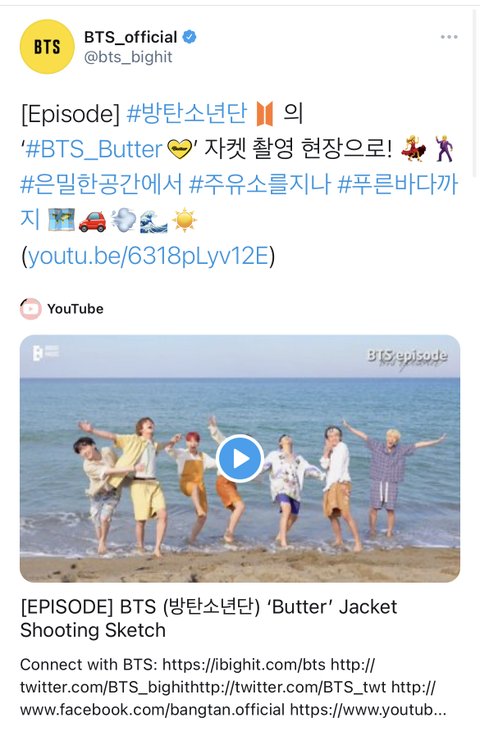Click the YouTube source label
Screen dimensions: 480x731
coord(75,309)
